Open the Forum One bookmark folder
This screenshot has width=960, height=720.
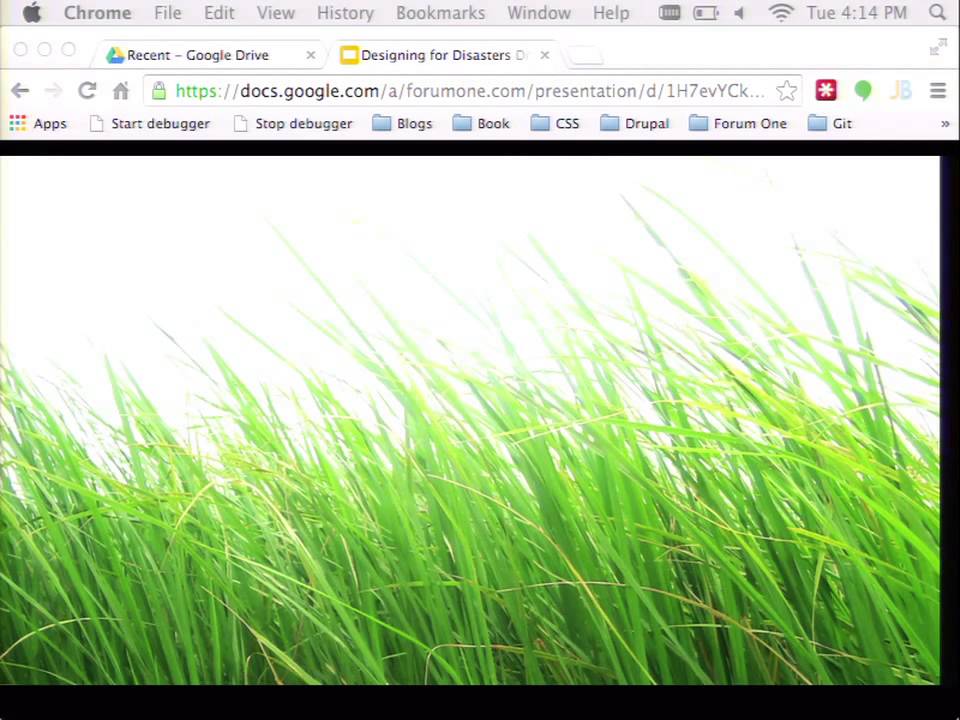click(738, 124)
